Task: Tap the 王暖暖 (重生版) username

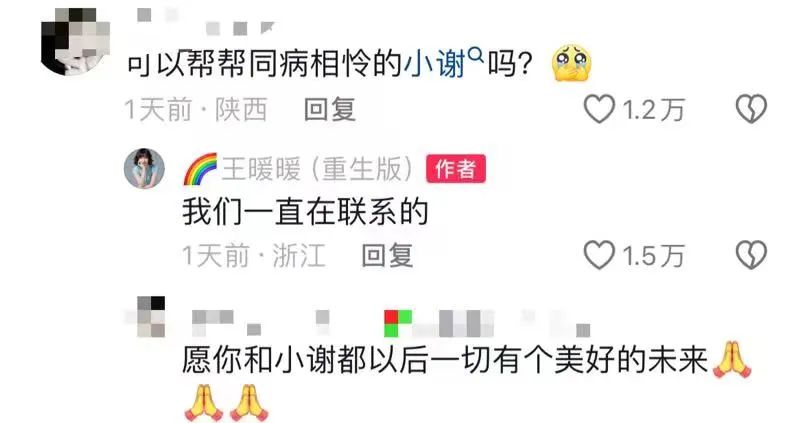Action: (x=317, y=169)
